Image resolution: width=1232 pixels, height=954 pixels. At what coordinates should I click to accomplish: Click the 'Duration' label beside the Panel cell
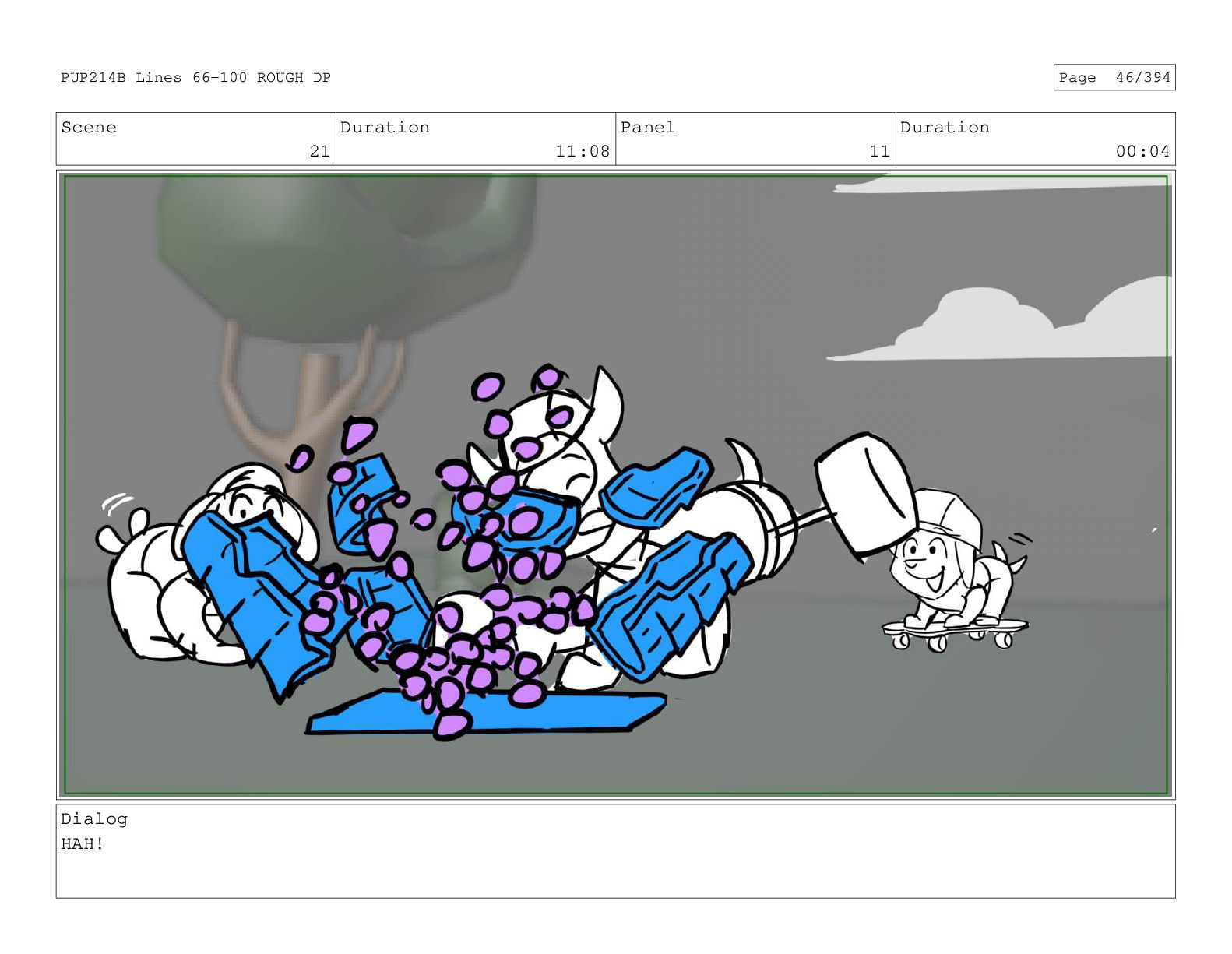(945, 127)
